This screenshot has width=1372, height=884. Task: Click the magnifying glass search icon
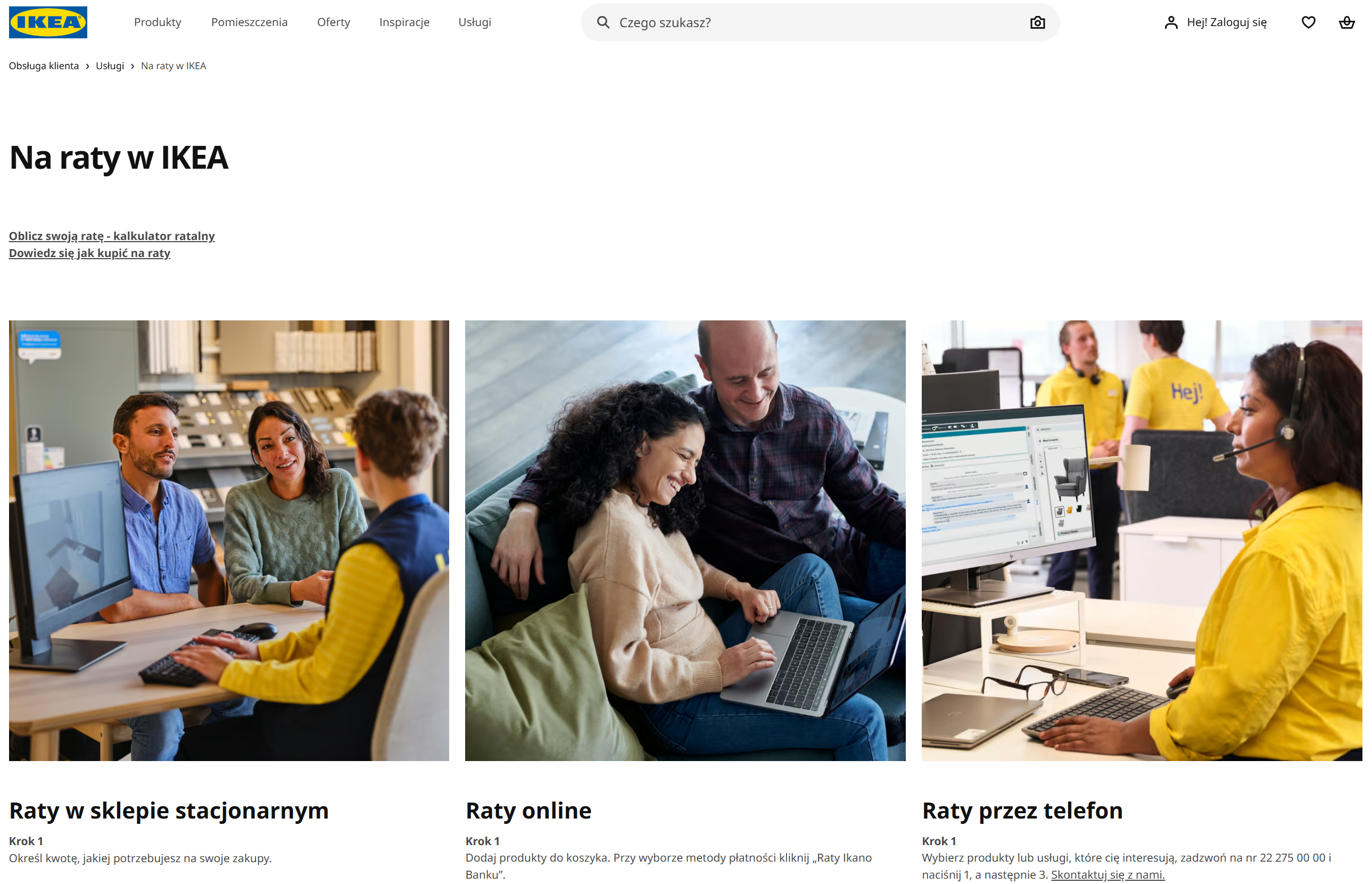point(603,22)
